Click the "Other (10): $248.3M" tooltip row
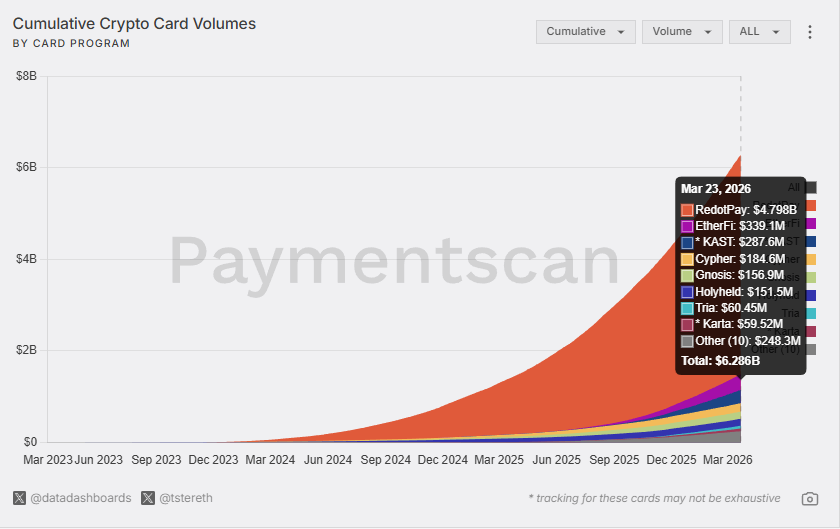840x529 pixels. 741,341
